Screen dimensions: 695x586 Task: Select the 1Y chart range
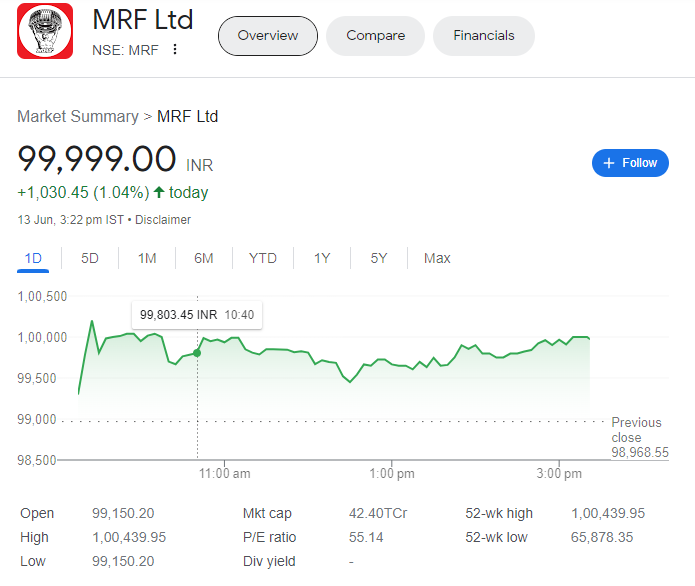322,258
